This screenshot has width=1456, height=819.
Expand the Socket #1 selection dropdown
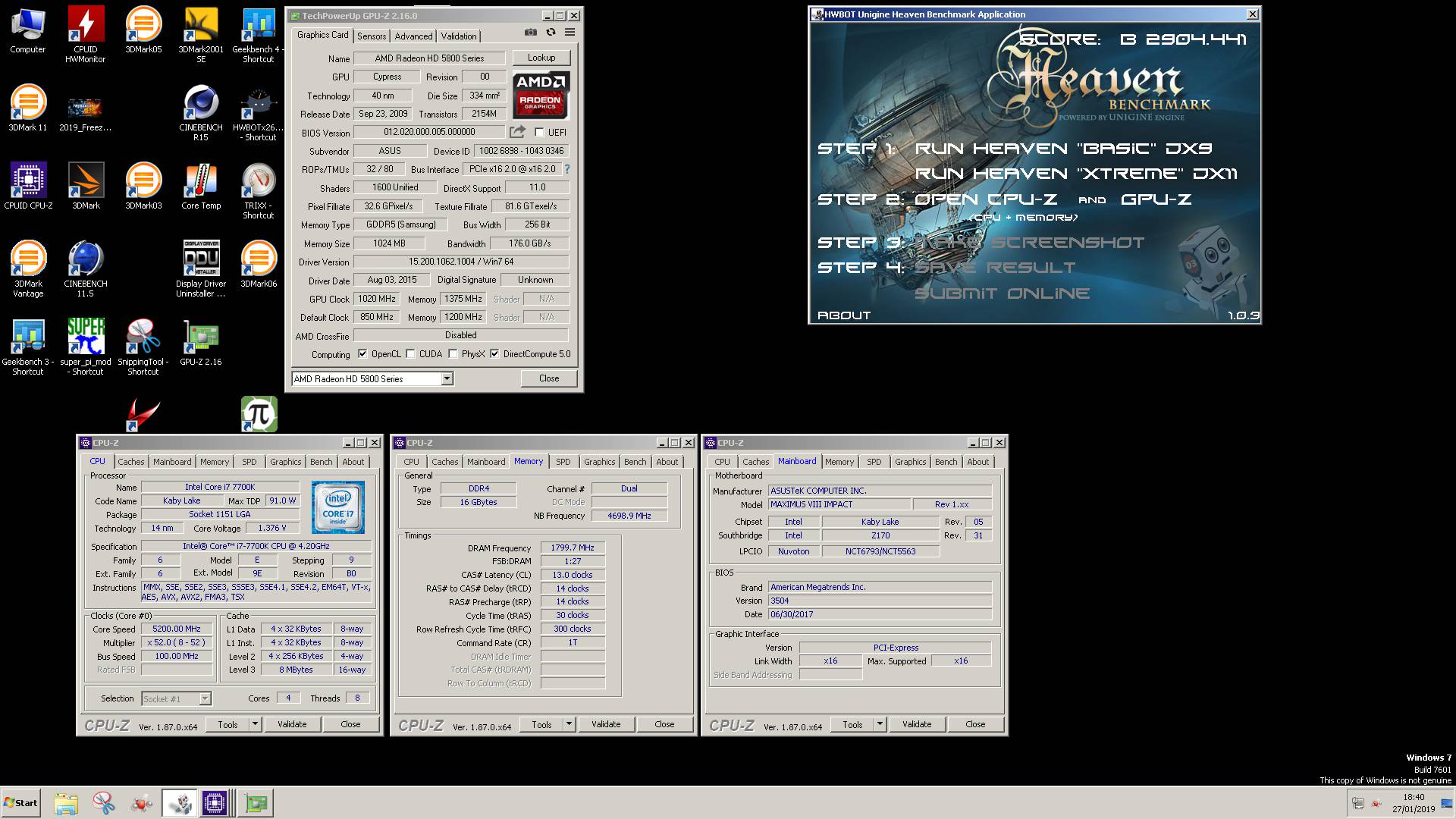205,699
